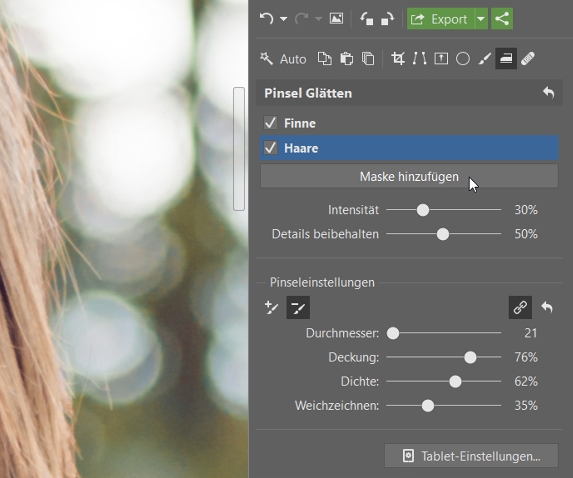Select the Haare mask row
Viewport: 573px width, 478px height.
[409, 148]
